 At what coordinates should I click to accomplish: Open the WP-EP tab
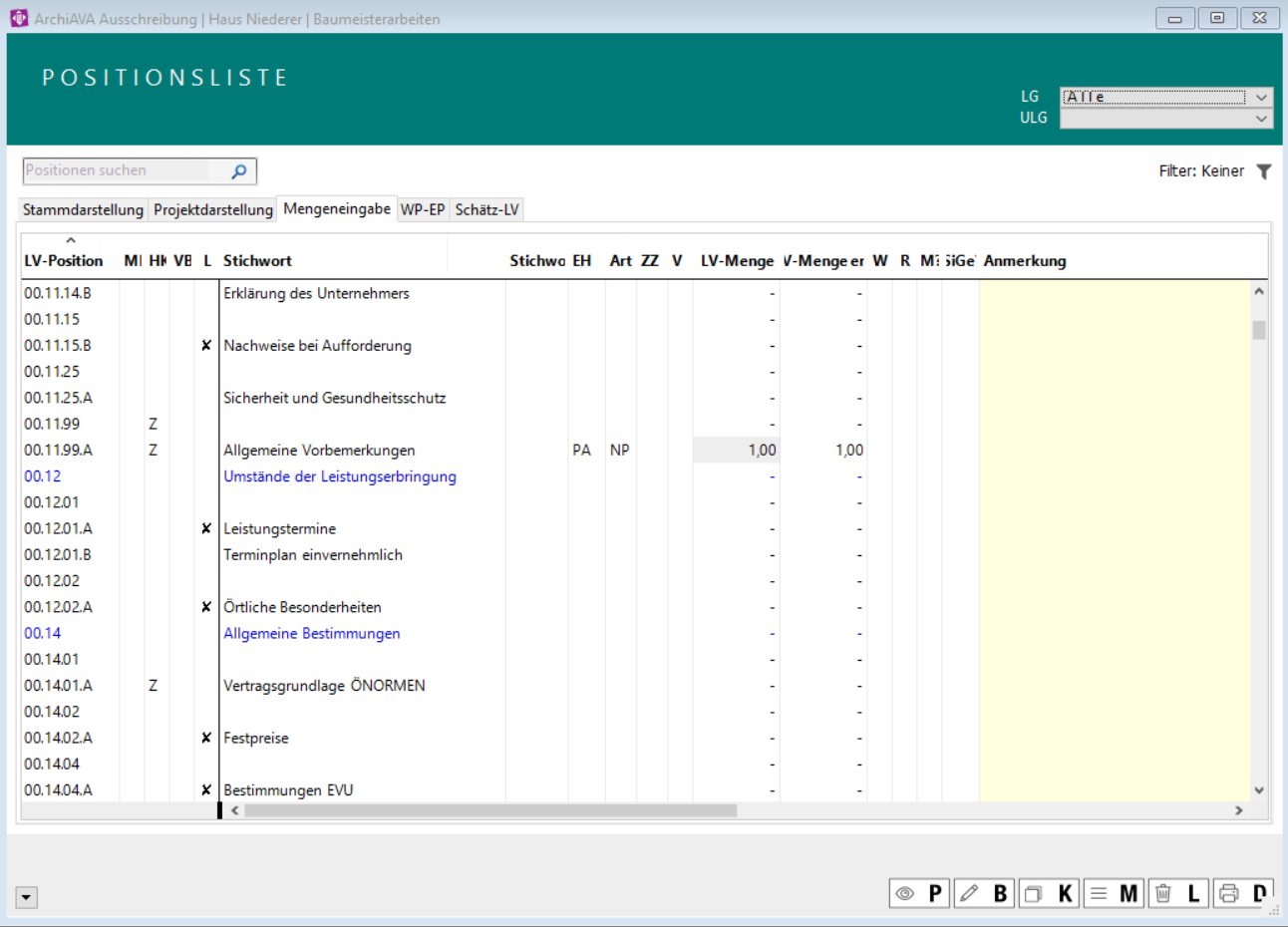point(423,210)
